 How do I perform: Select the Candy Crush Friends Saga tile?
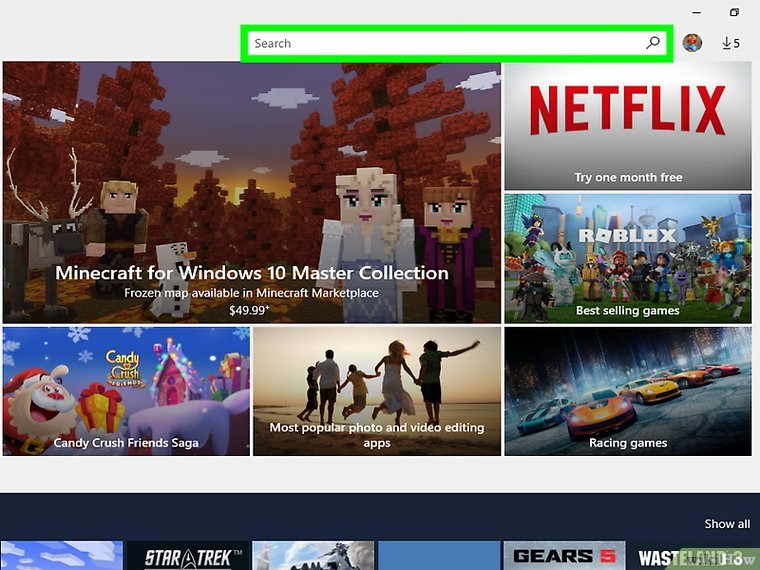126,391
